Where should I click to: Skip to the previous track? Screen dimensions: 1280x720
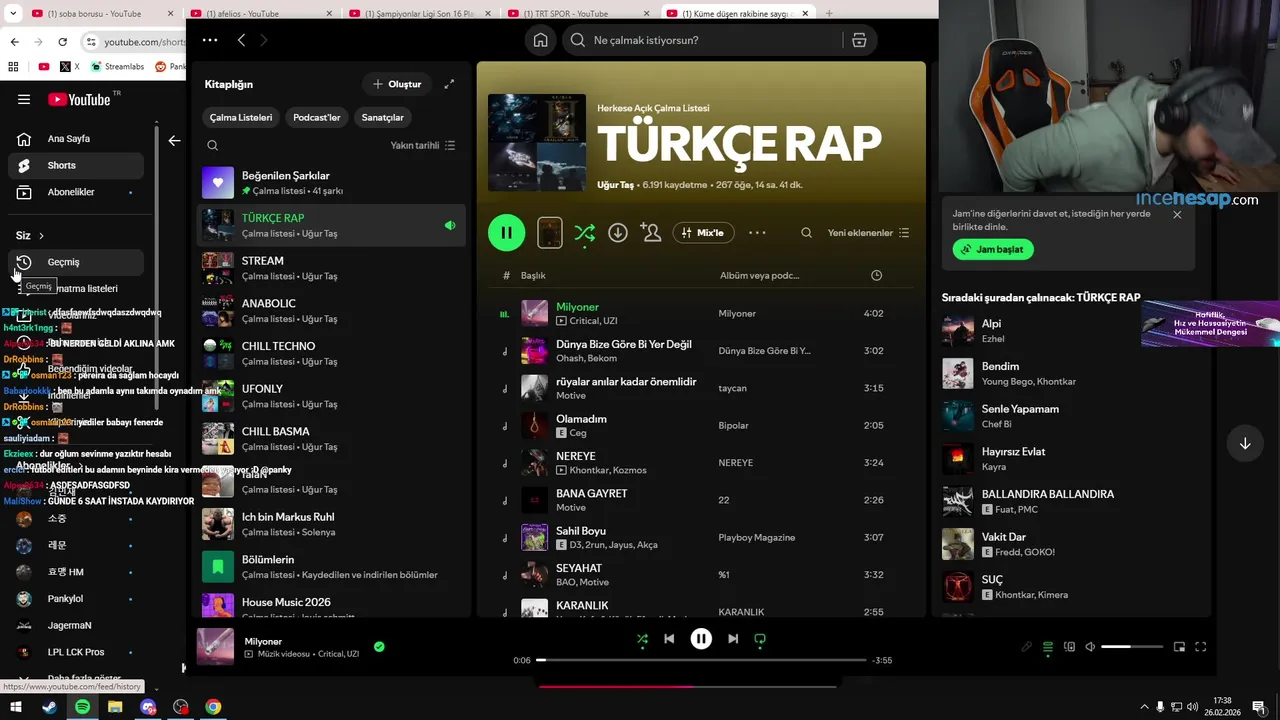pyautogui.click(x=669, y=639)
